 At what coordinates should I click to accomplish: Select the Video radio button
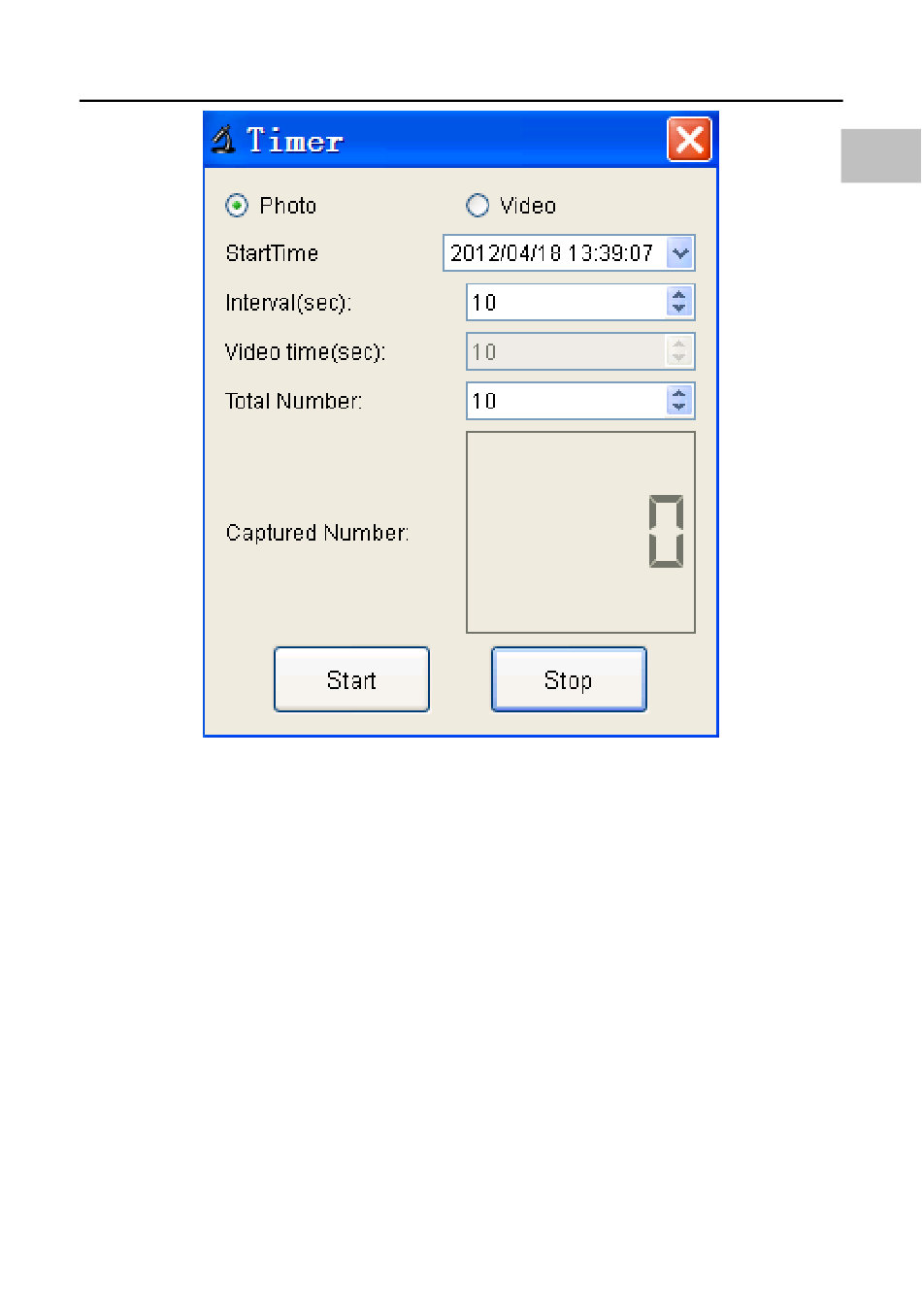pos(477,206)
